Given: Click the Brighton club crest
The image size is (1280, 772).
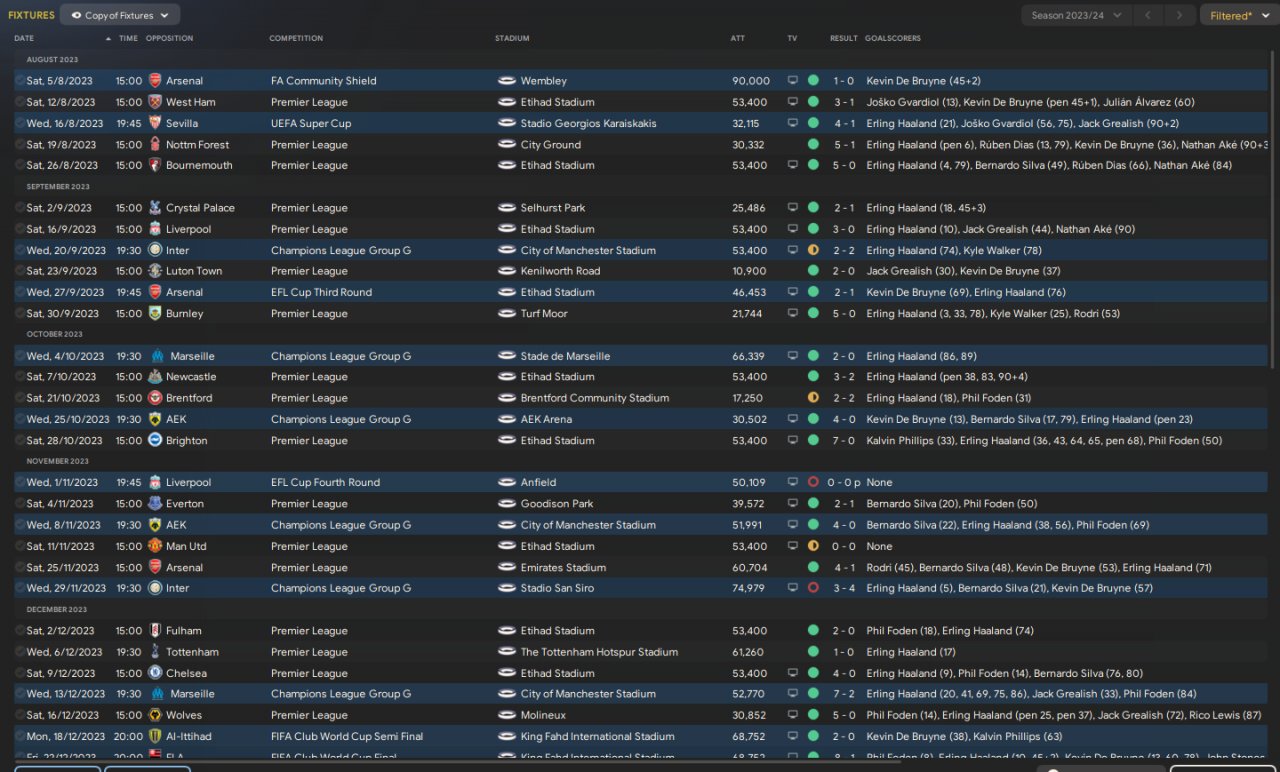Looking at the screenshot, I should [155, 440].
